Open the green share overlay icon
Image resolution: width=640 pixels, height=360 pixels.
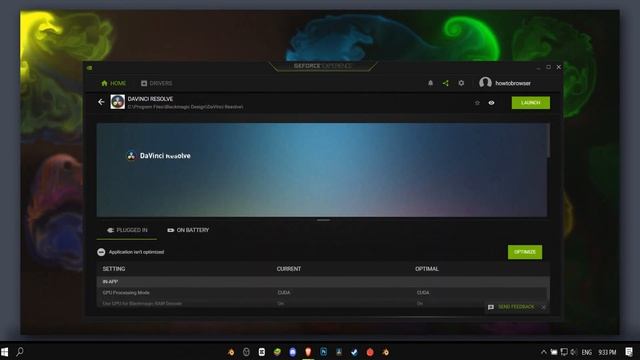click(445, 83)
